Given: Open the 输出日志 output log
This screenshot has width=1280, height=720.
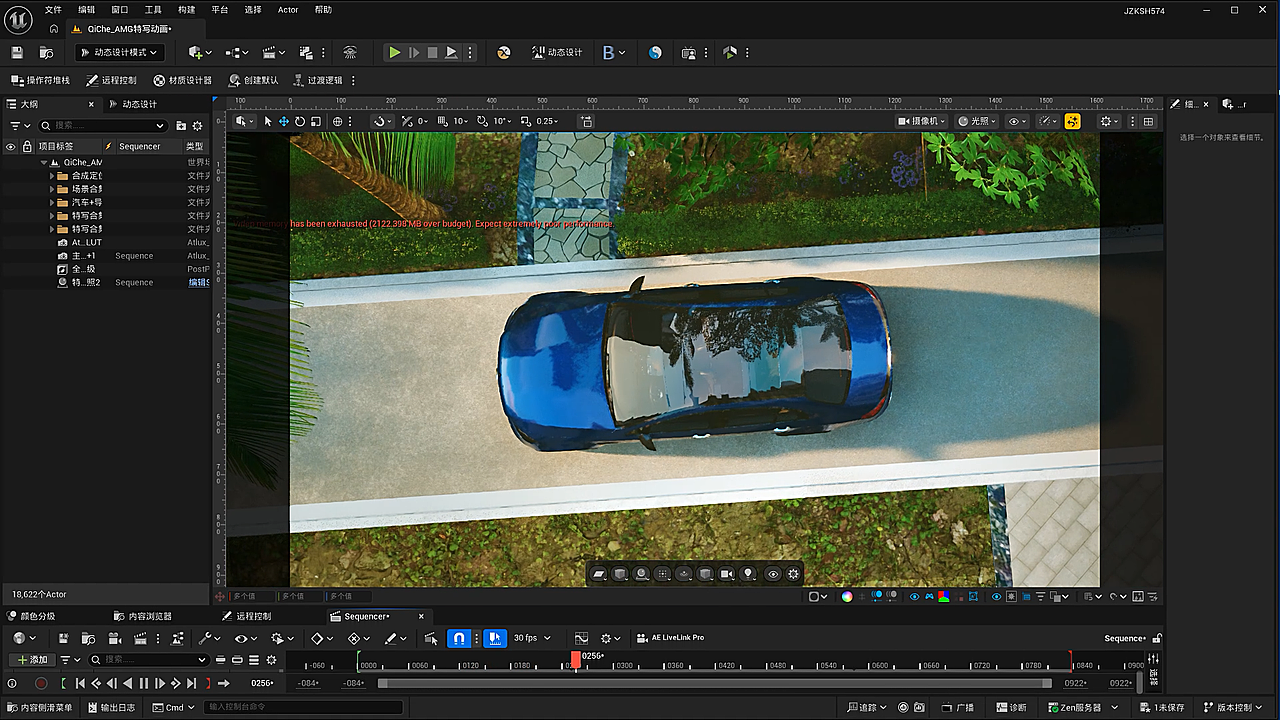Looking at the screenshot, I should point(111,708).
